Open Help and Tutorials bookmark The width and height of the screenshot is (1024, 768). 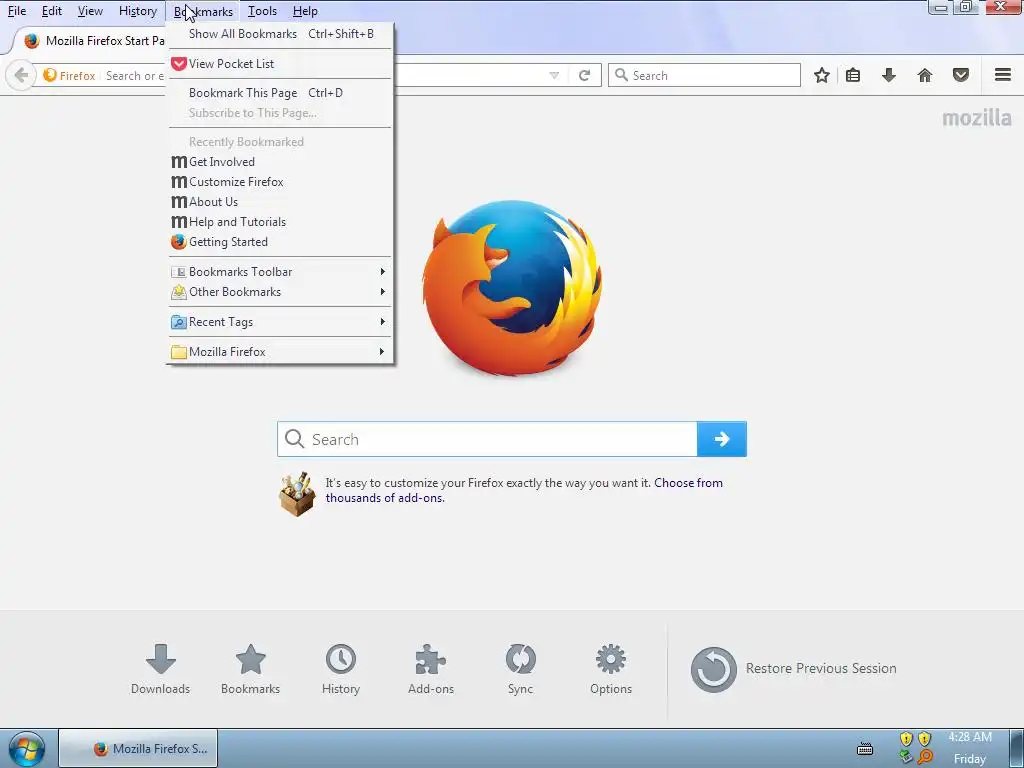pos(281,222)
